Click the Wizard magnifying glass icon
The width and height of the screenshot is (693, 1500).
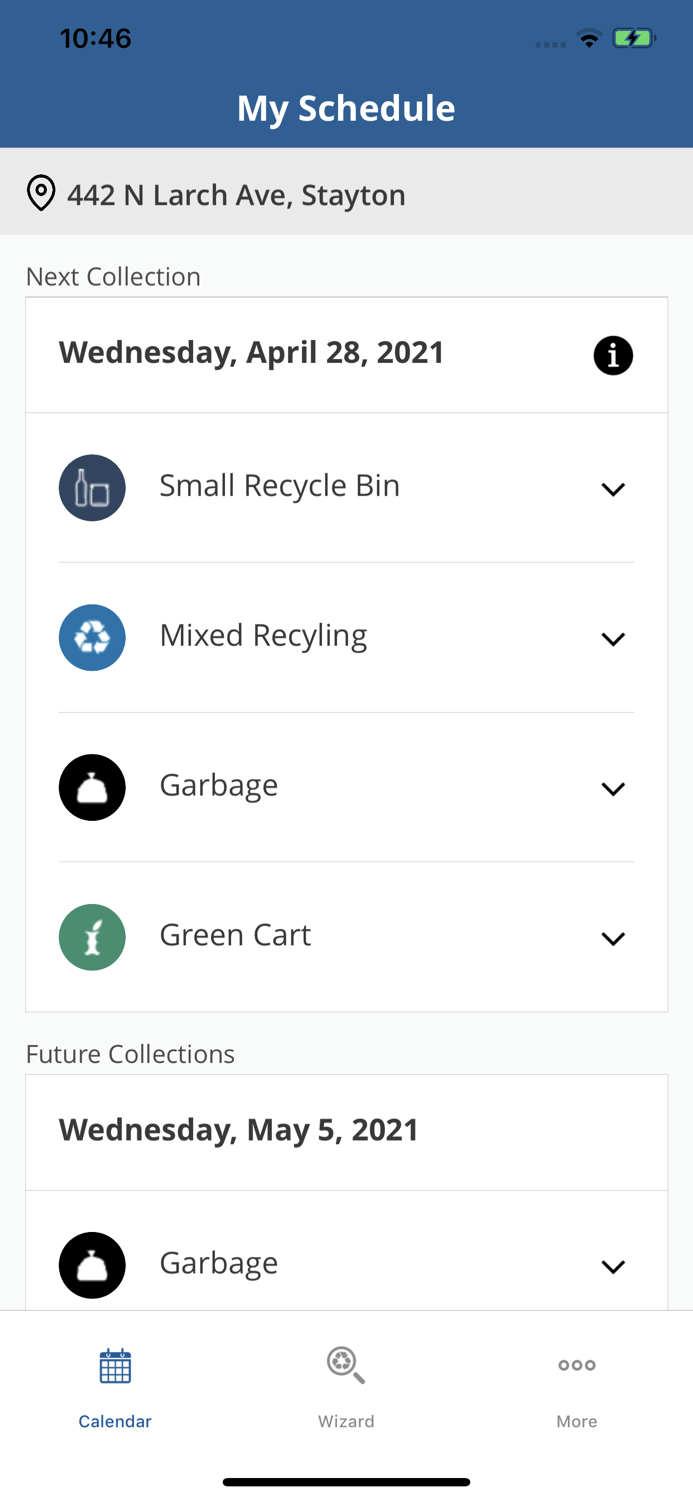[x=346, y=1363]
